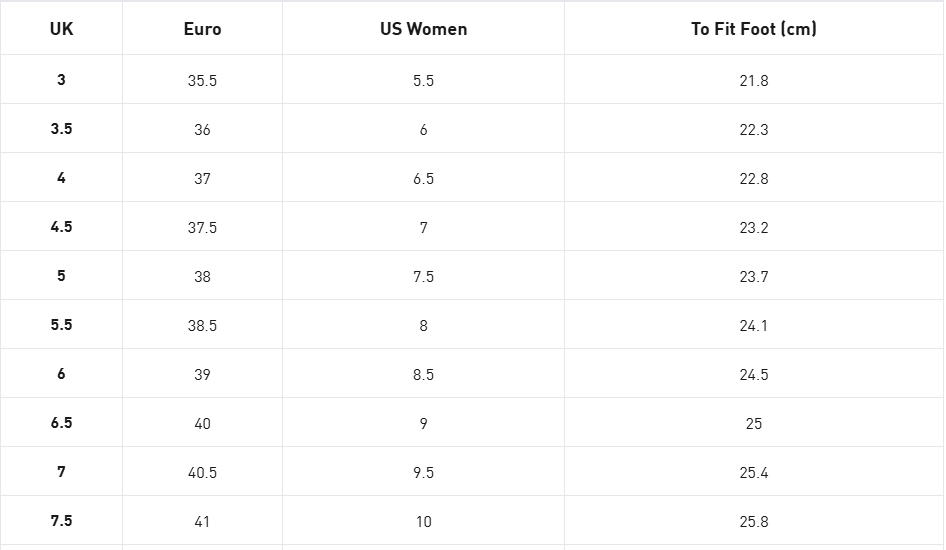Click foot length 21.8 cell
This screenshot has width=946, height=550.
pos(754,80)
